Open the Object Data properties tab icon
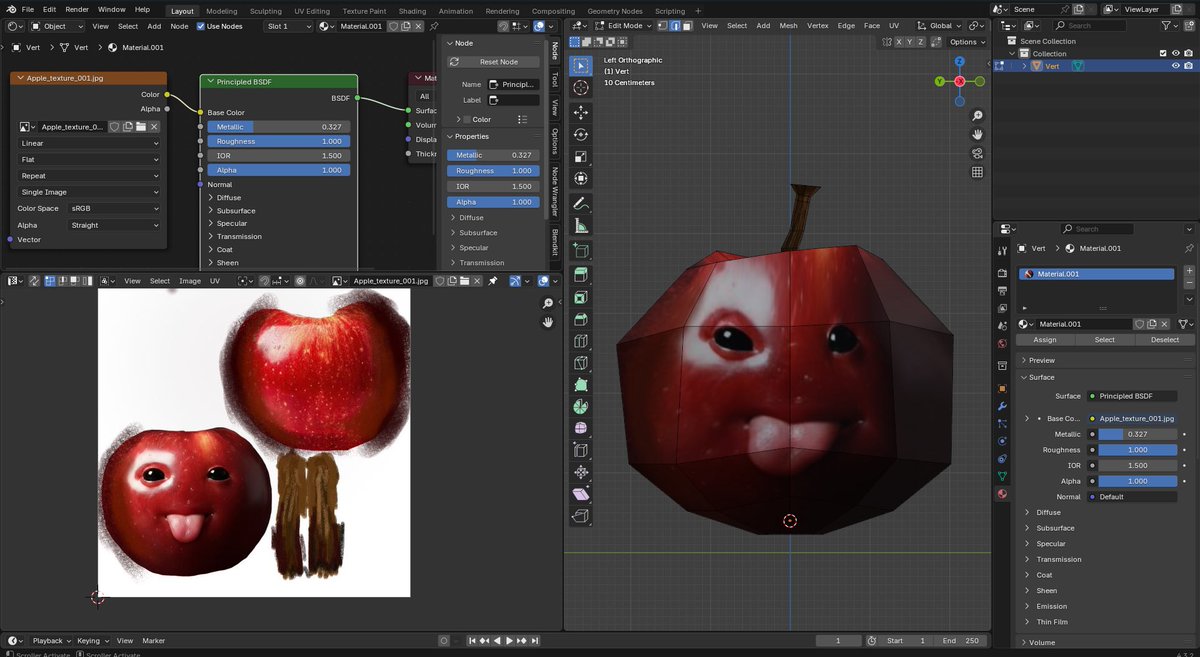The image size is (1200, 657). coord(1002,476)
